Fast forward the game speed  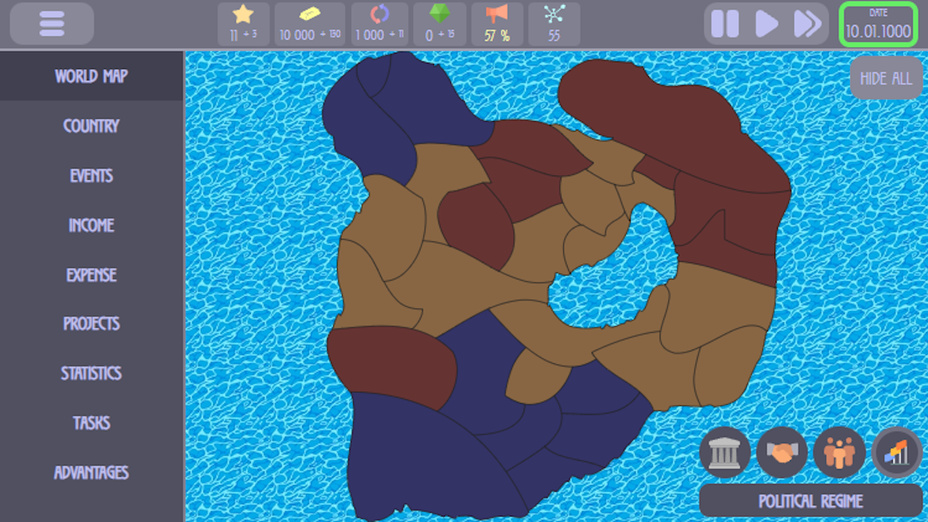[807, 24]
